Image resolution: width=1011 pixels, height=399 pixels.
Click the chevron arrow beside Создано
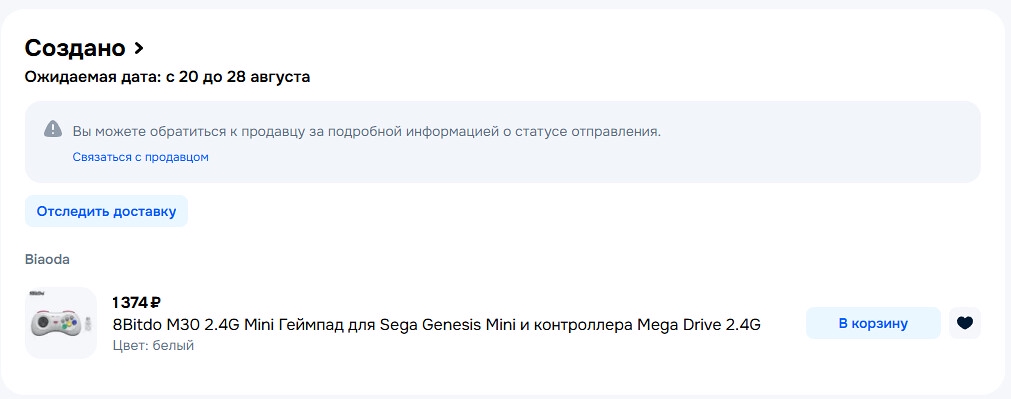point(138,48)
